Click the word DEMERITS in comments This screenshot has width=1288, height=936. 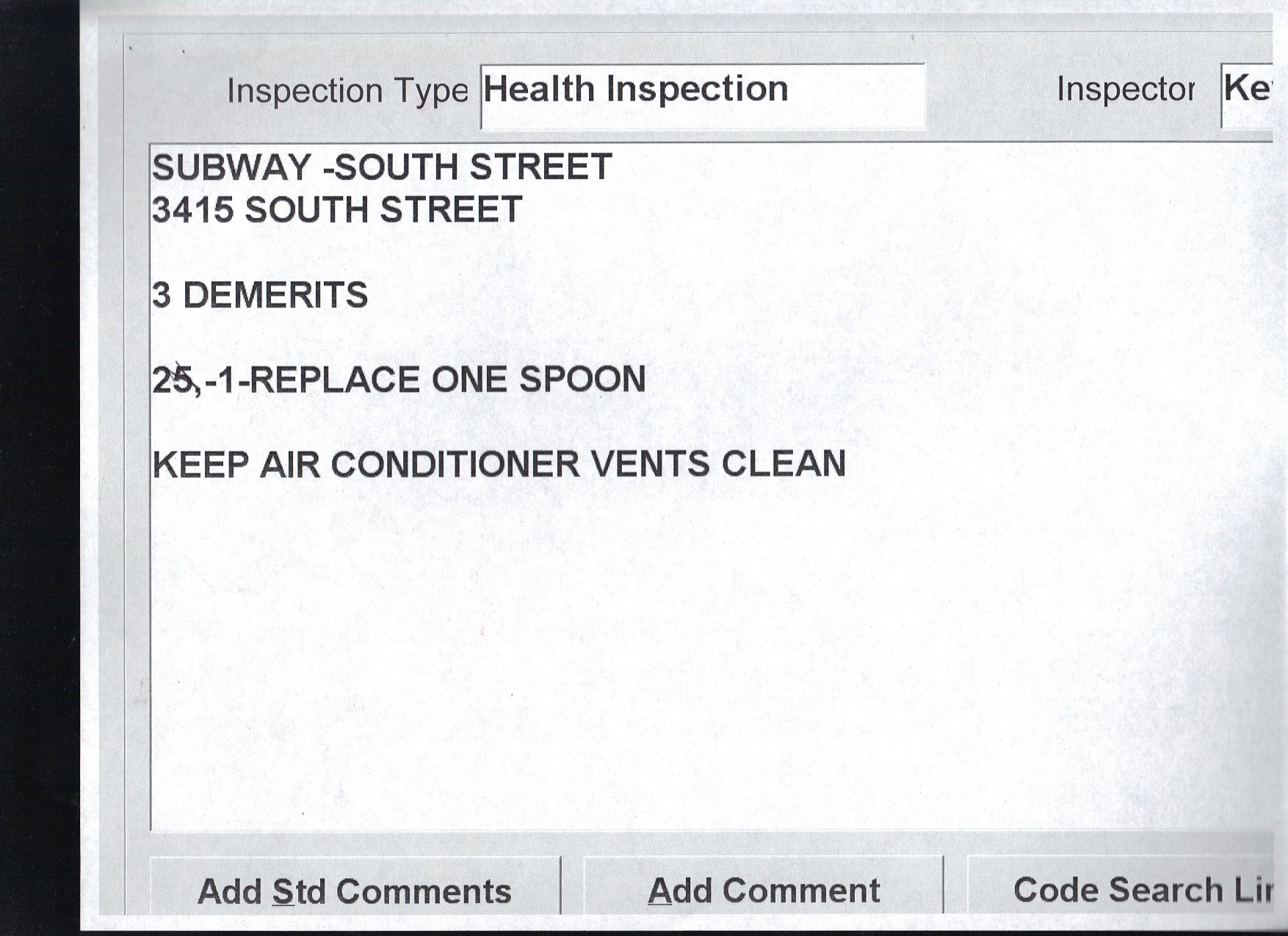tap(275, 295)
